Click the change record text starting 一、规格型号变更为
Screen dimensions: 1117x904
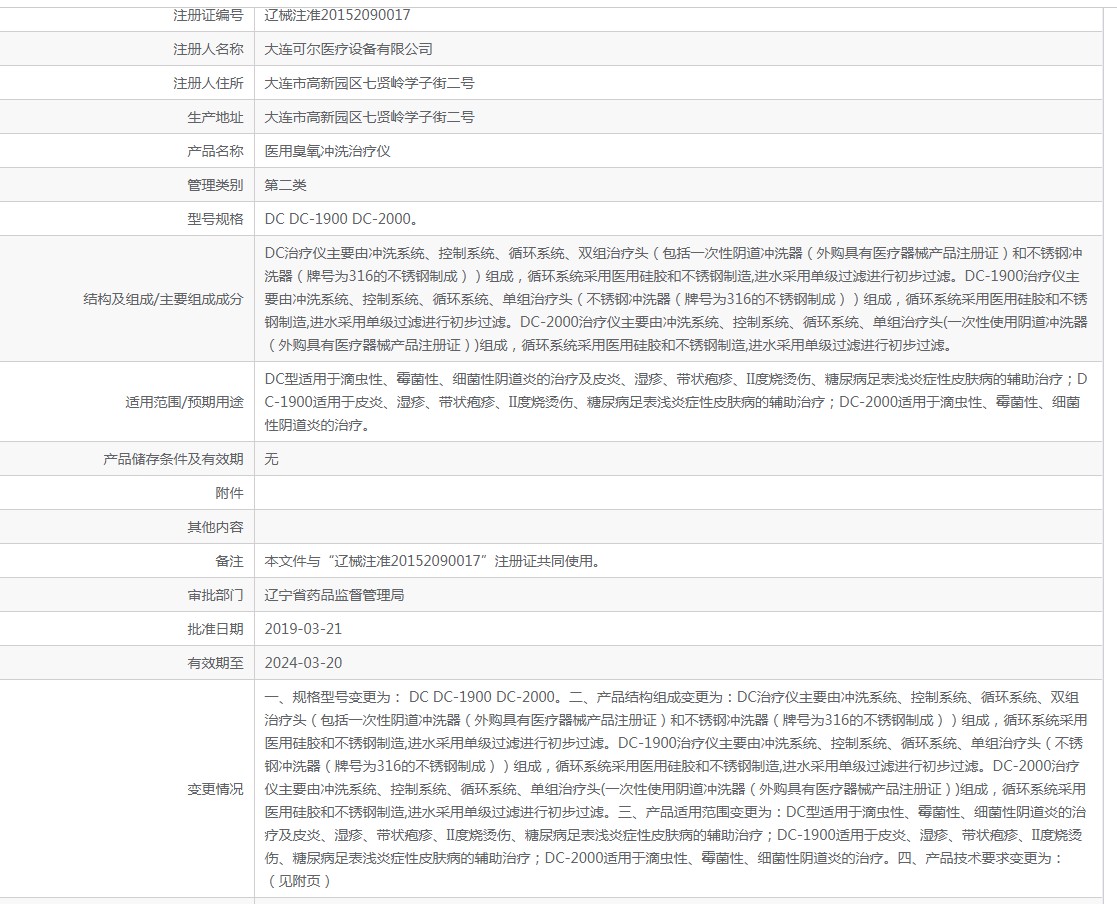point(676,789)
